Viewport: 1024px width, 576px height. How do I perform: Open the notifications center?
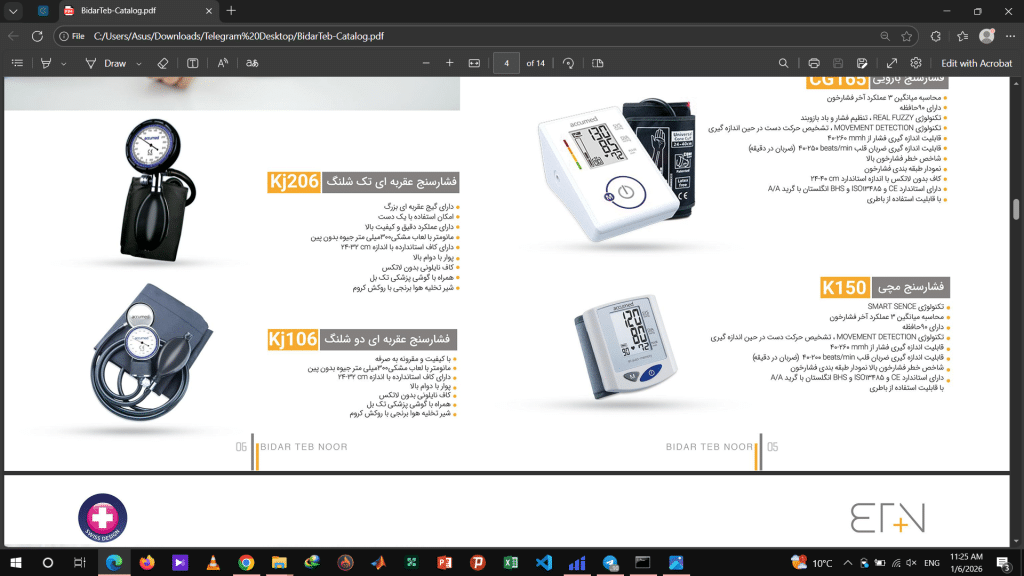tap(1004, 562)
